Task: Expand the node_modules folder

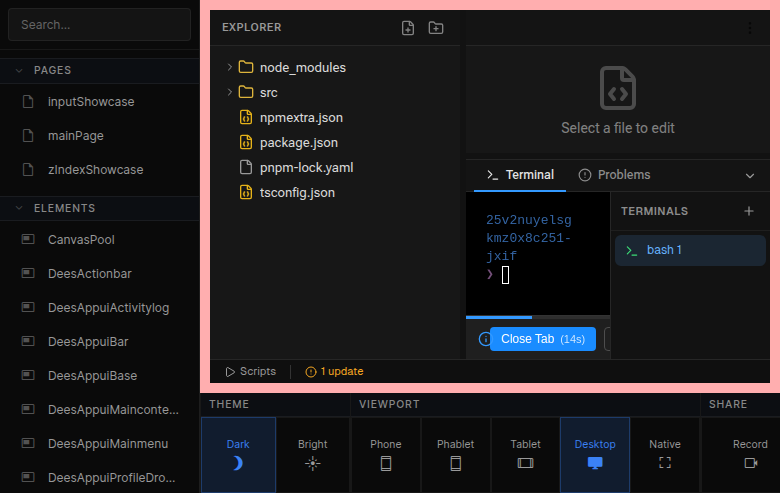Action: point(229,68)
